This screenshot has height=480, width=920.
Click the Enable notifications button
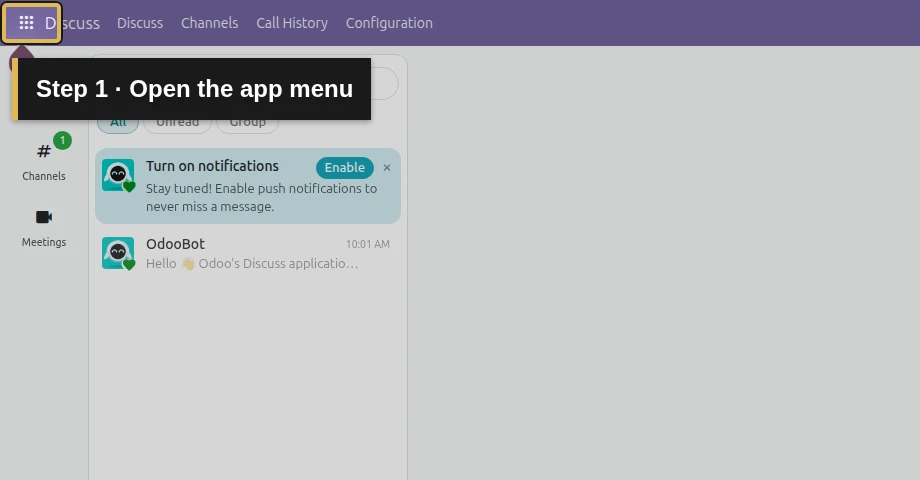tap(345, 168)
